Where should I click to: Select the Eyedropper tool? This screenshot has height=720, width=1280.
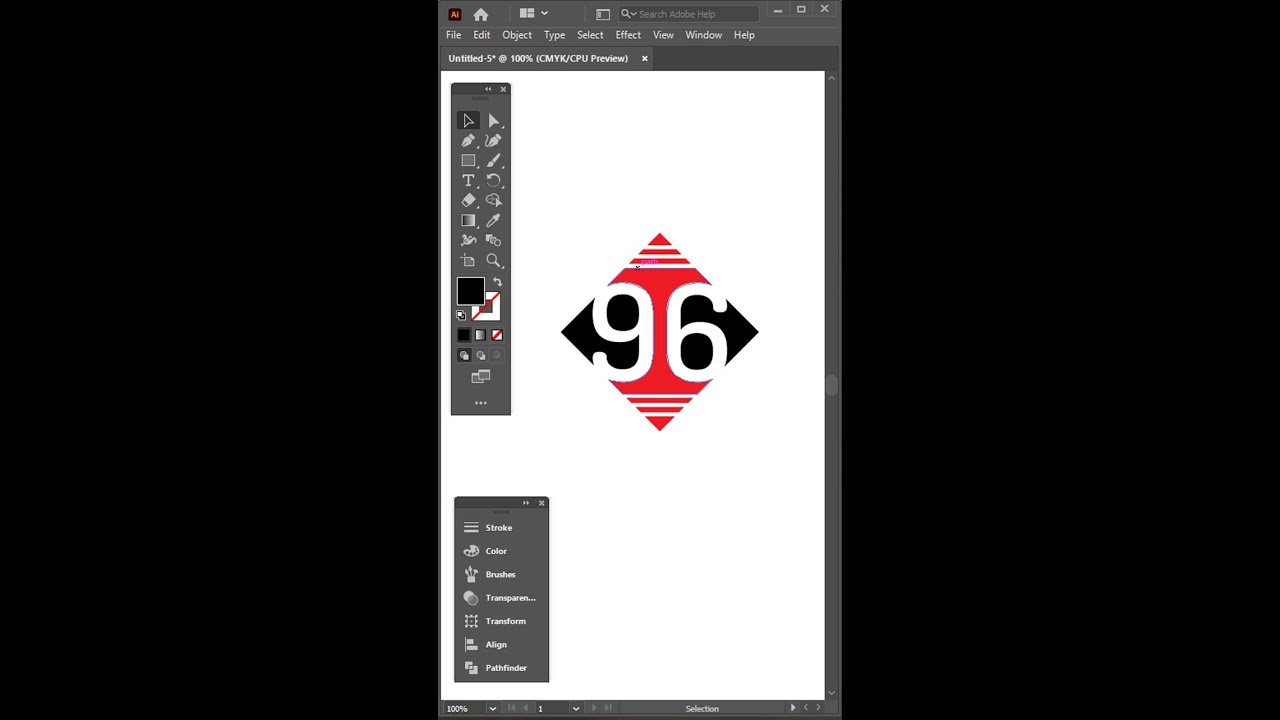click(x=494, y=221)
